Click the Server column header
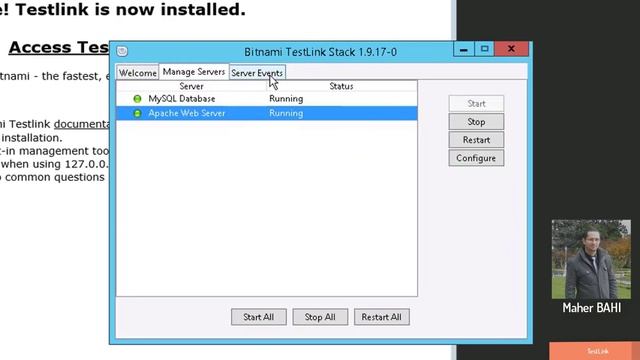640x360 pixels. (191, 86)
